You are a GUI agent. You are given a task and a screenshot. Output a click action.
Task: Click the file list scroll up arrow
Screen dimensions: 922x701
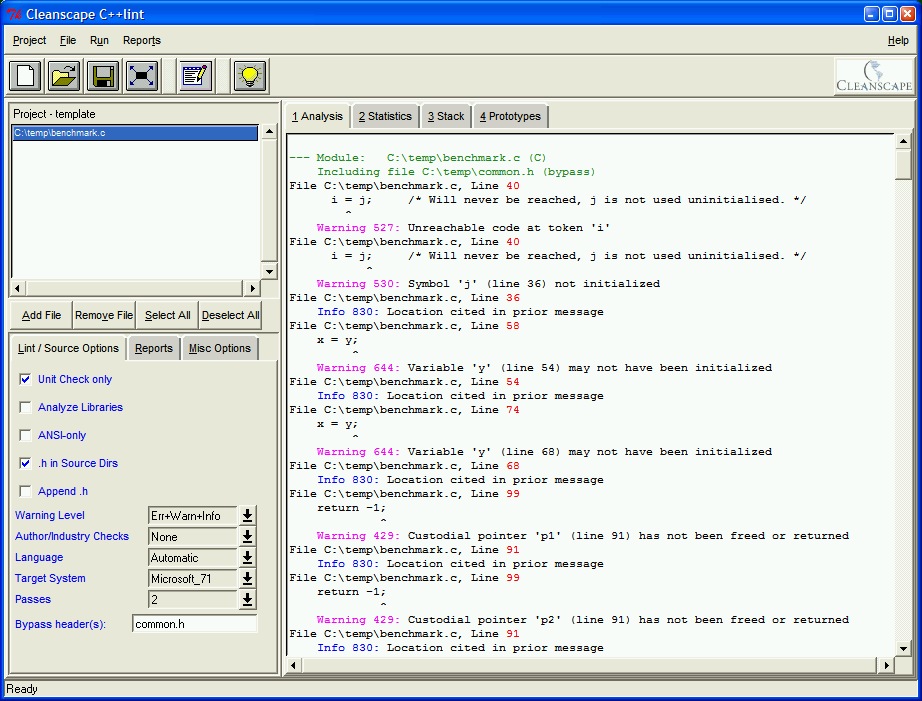[x=269, y=132]
